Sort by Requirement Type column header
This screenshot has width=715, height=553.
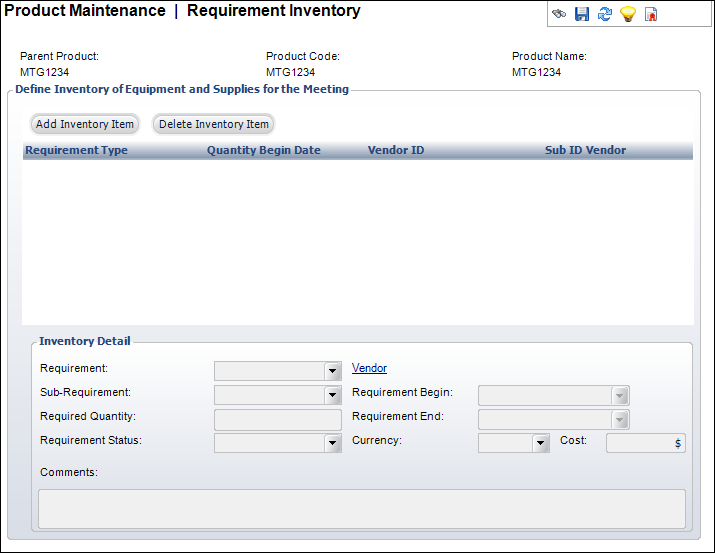click(77, 151)
